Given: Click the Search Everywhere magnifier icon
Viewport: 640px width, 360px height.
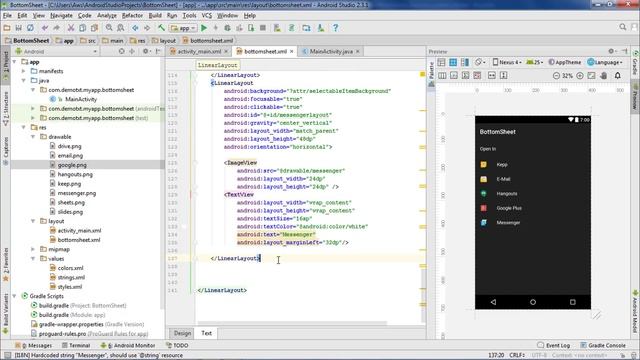Looking at the screenshot, I should point(622,27).
